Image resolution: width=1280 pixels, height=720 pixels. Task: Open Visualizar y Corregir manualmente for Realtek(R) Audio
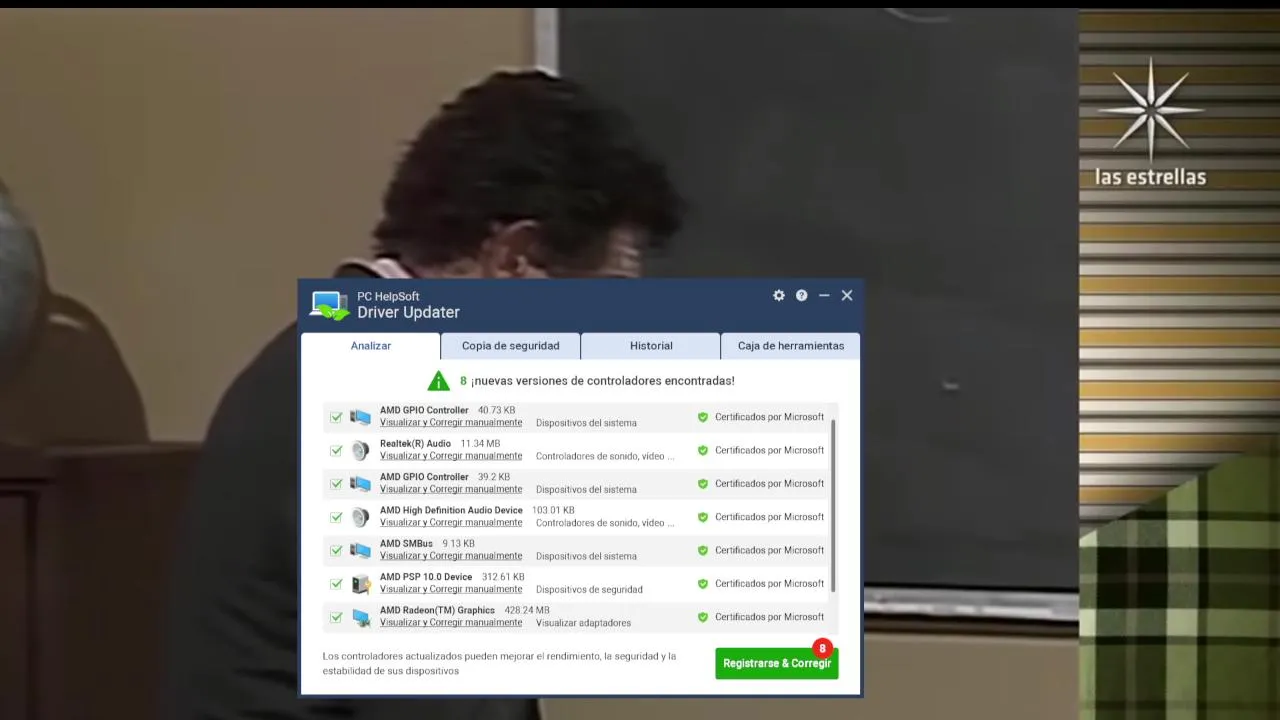(451, 456)
